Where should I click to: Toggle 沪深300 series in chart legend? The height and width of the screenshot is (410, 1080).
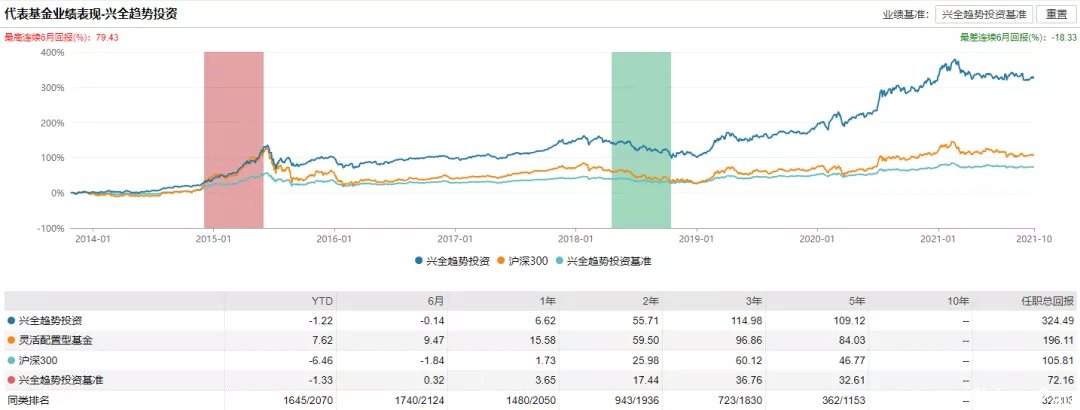click(521, 261)
